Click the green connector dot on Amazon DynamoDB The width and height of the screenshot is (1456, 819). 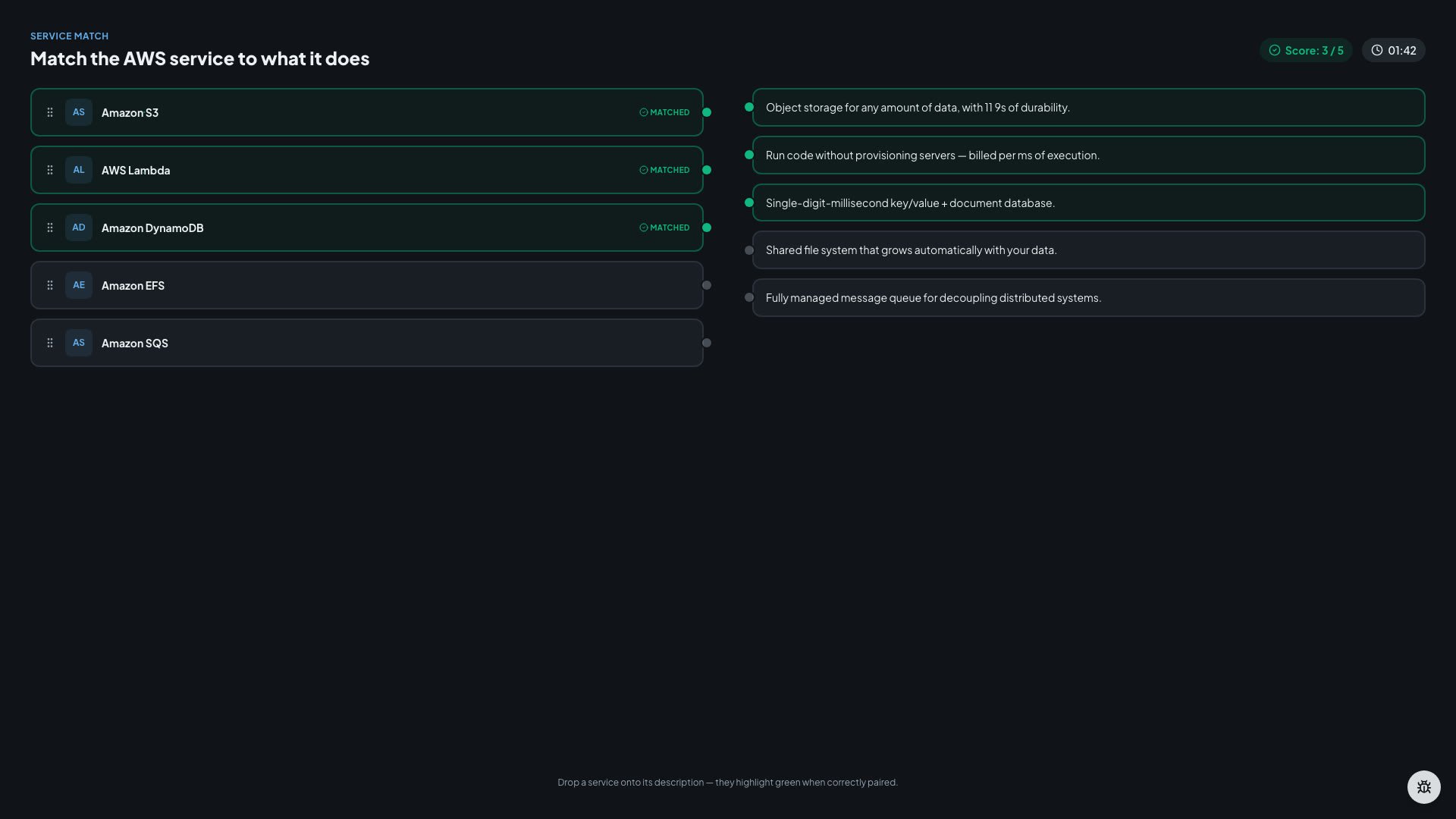[x=707, y=227]
